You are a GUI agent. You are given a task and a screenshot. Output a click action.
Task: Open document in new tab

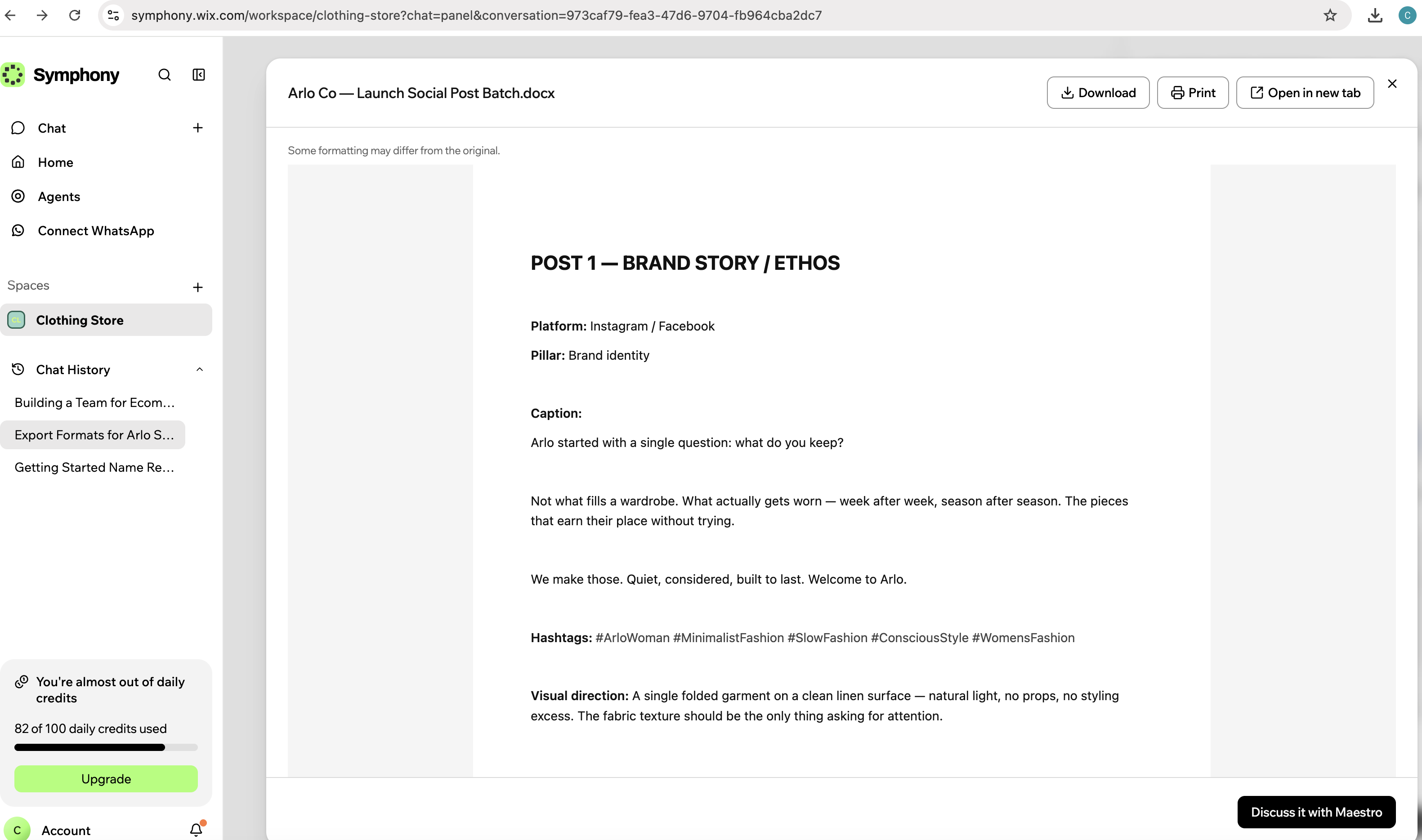1305,92
